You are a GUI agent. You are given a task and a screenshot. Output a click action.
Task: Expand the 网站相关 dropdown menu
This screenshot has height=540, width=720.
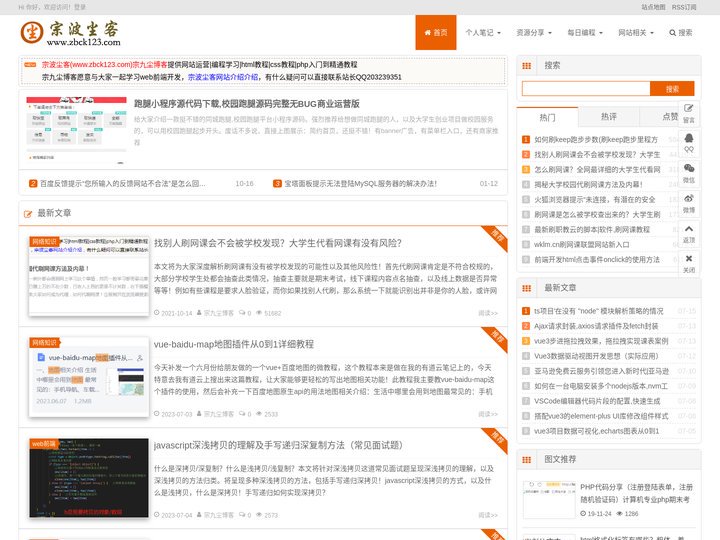coord(636,33)
